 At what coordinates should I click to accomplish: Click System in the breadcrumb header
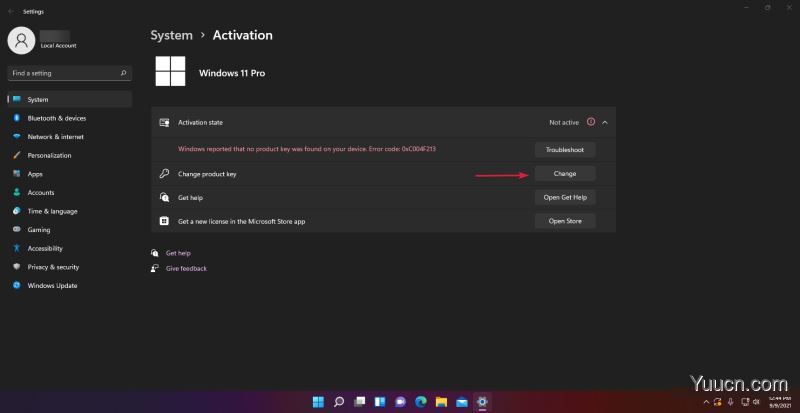(x=171, y=35)
